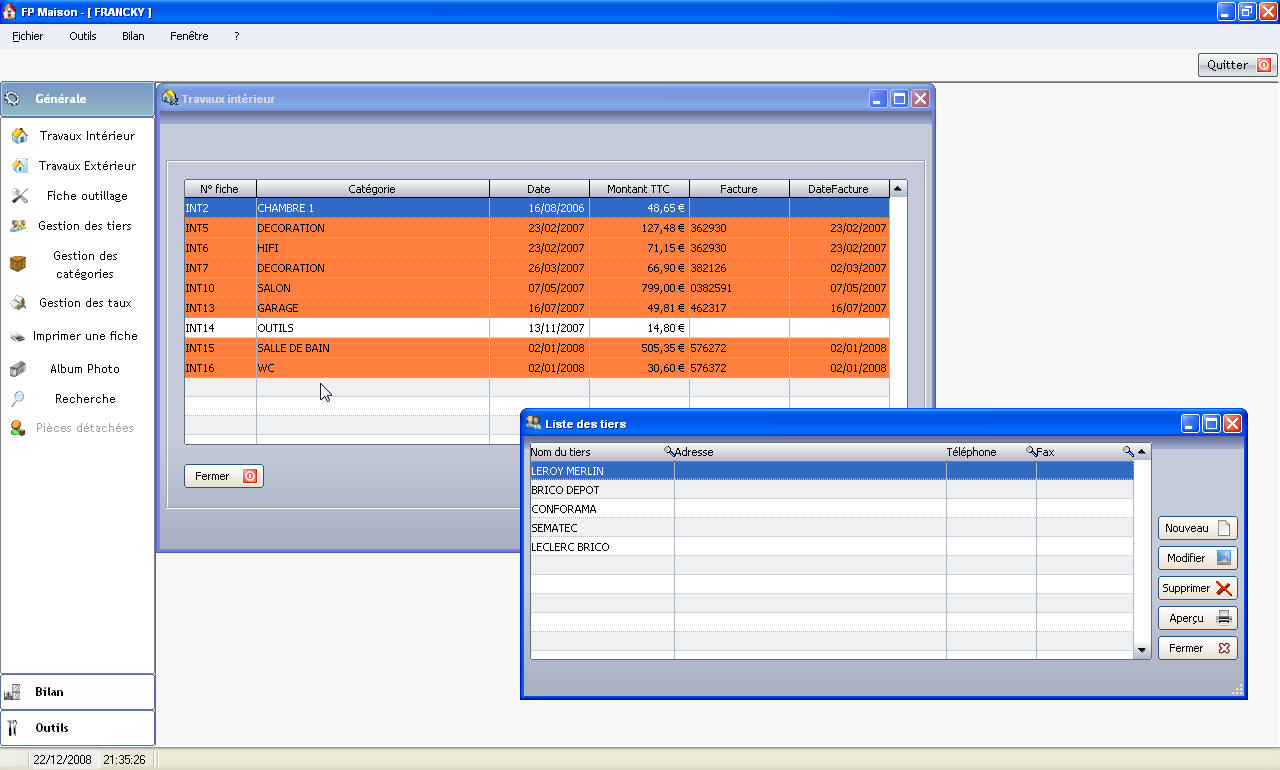Click the Nouveau button
The width and height of the screenshot is (1280, 770).
coord(1197,528)
